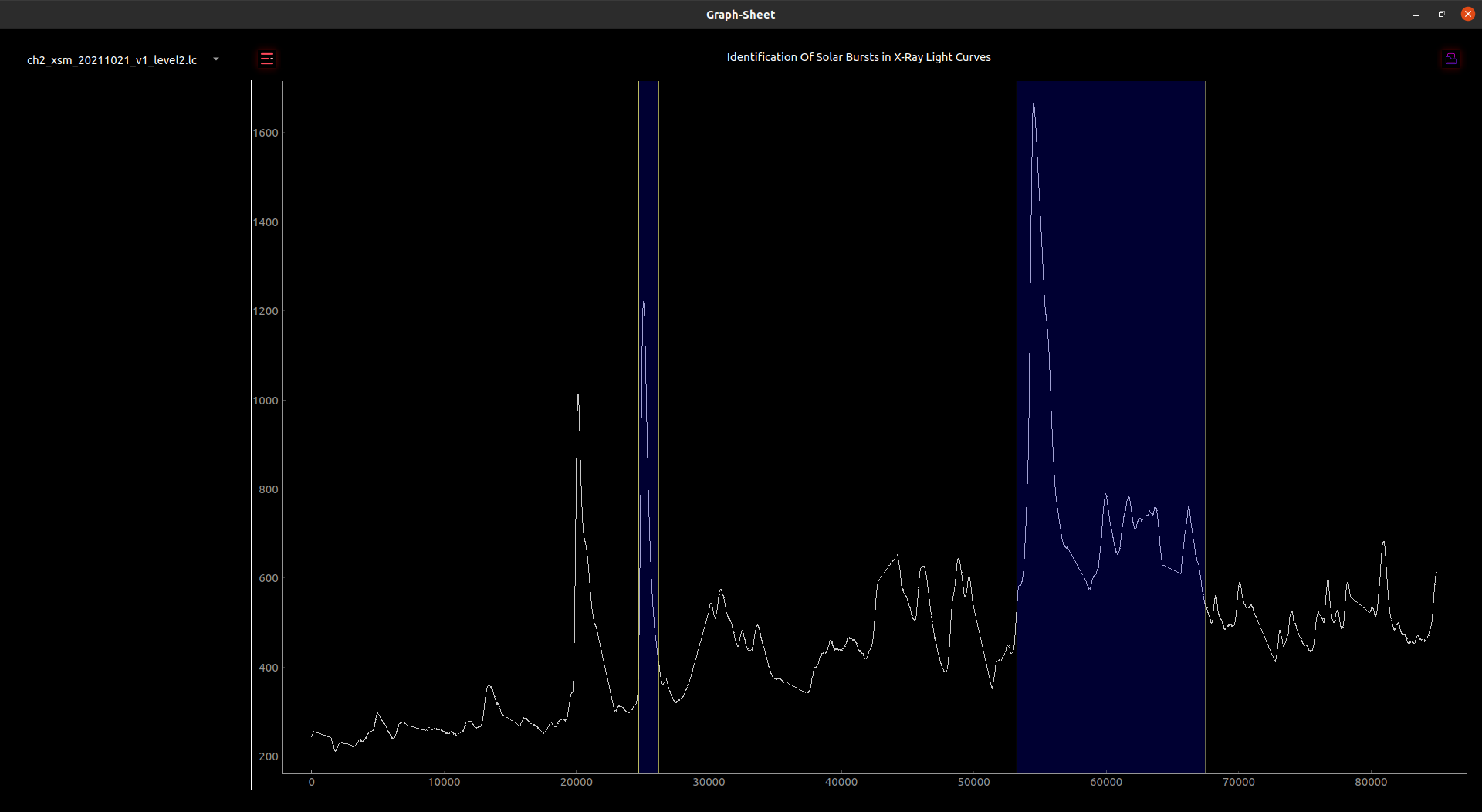Click the x-axis label 80000
The image size is (1482, 812).
click(1371, 782)
